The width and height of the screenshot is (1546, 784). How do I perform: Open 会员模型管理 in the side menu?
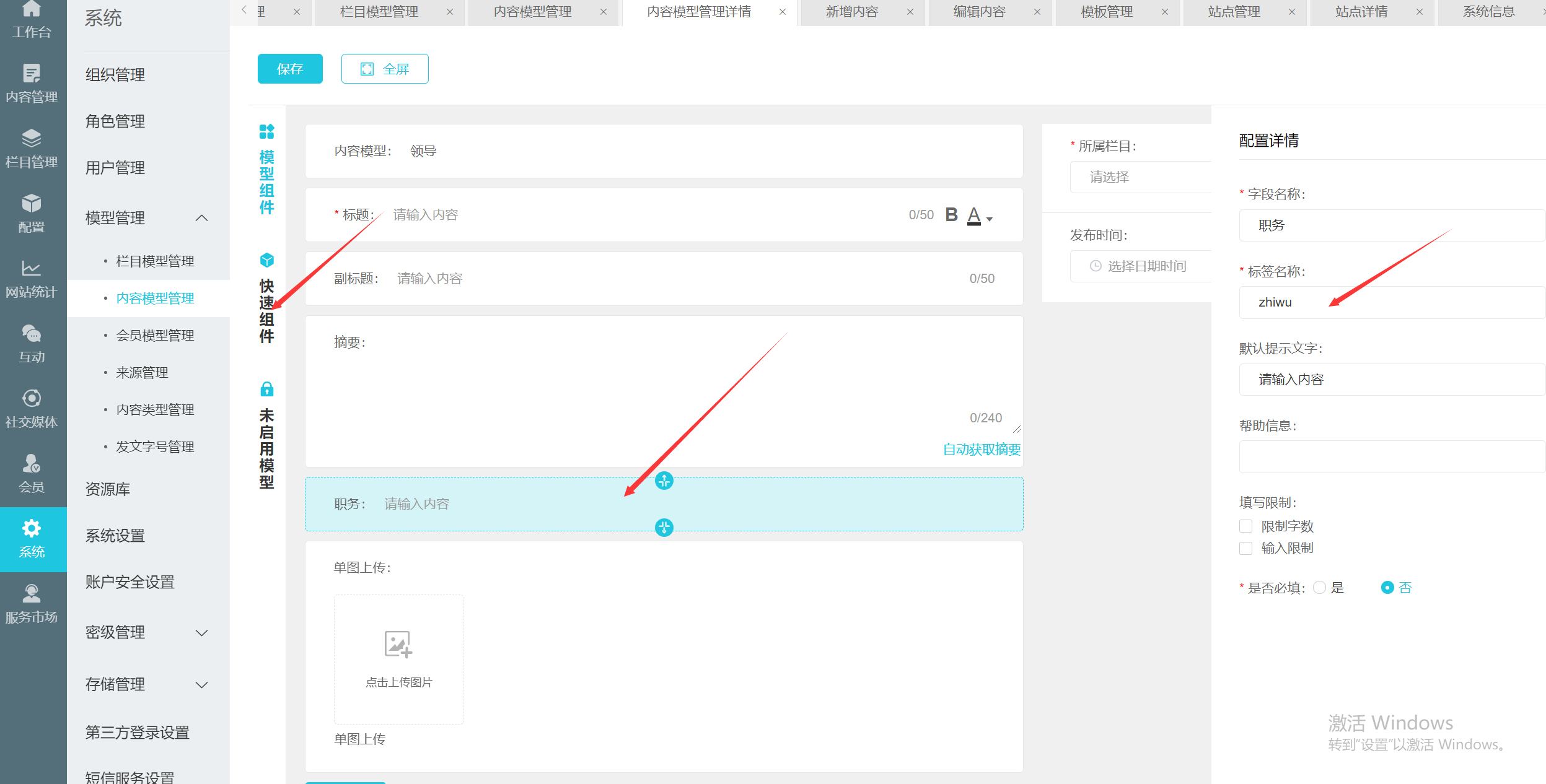pos(155,336)
